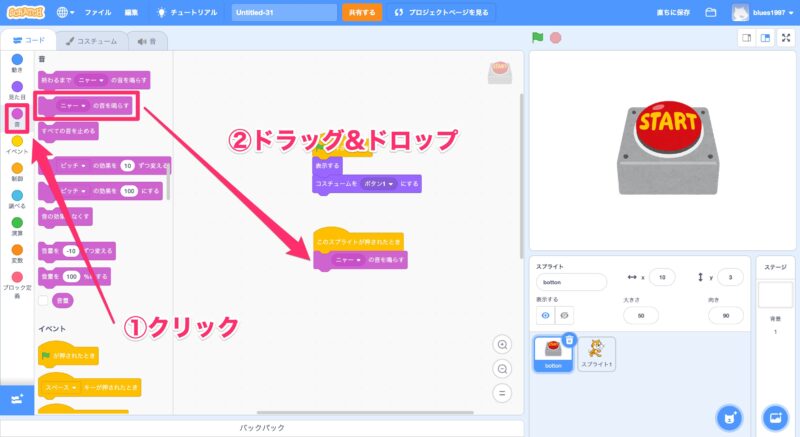Click the Untitled-31 project title field

click(284, 13)
